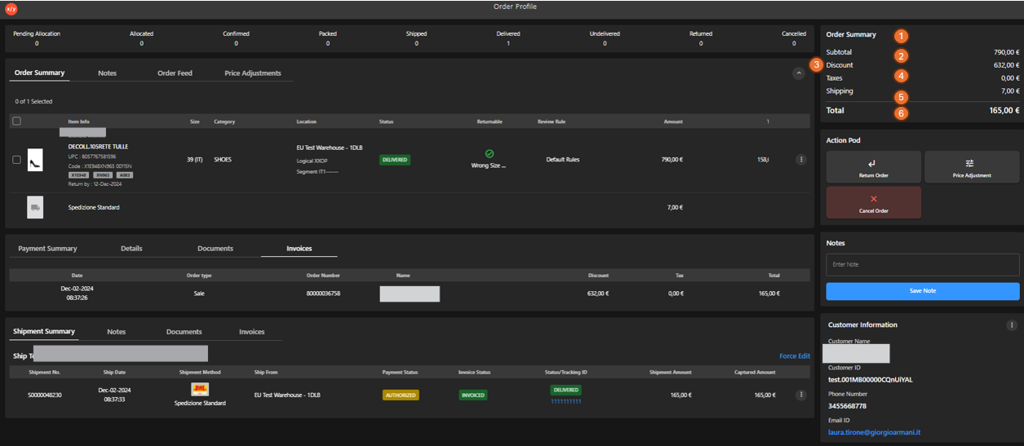Open the Invoices tab in the shipment section

coord(251,332)
